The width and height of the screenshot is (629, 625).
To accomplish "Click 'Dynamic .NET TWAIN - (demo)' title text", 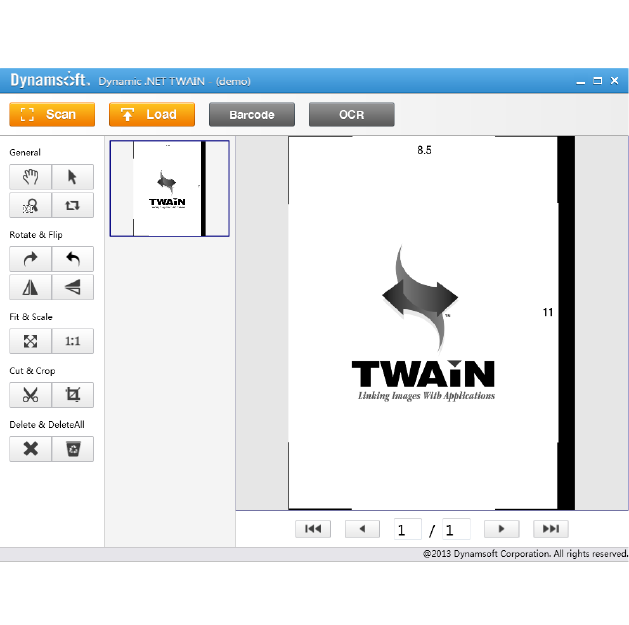I will [174, 81].
